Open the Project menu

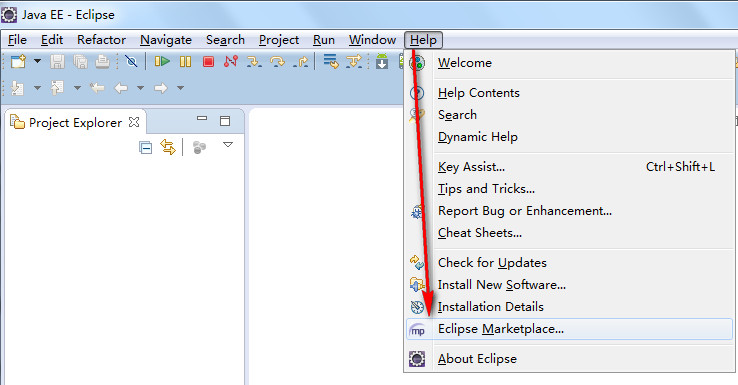point(279,40)
